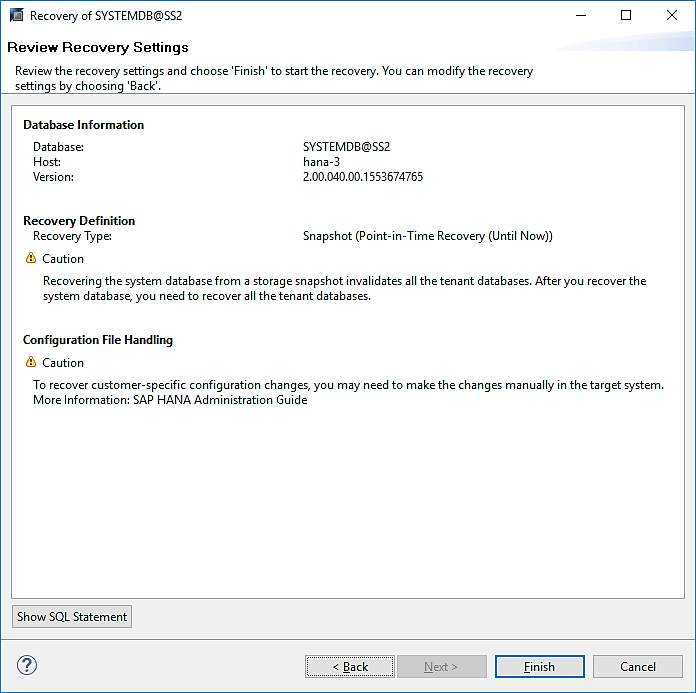Click the Database Information heading

pyautogui.click(x=84, y=125)
